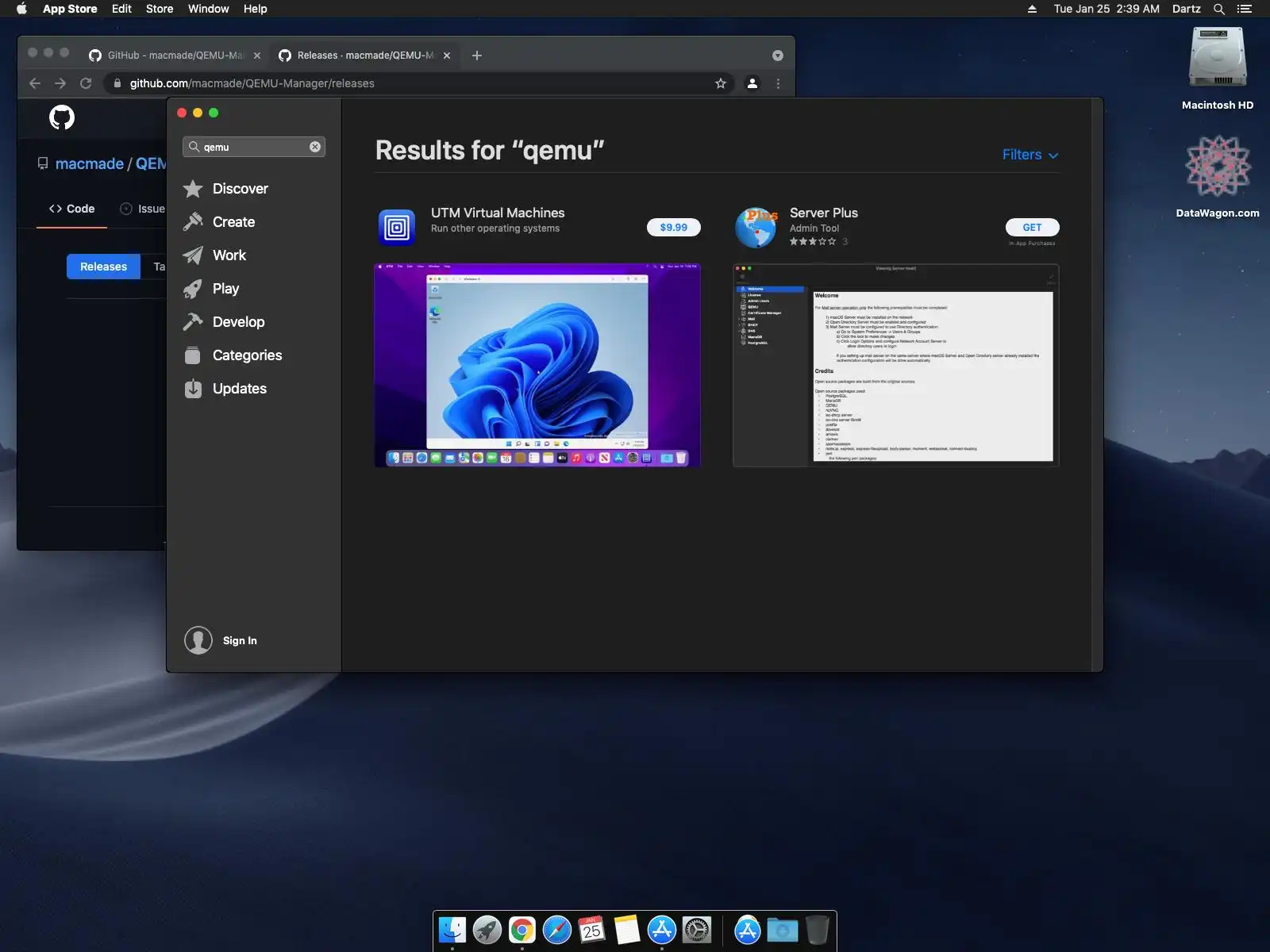This screenshot has height=952, width=1270.
Task: Click the "Server Plus" app title
Action: coord(824,213)
